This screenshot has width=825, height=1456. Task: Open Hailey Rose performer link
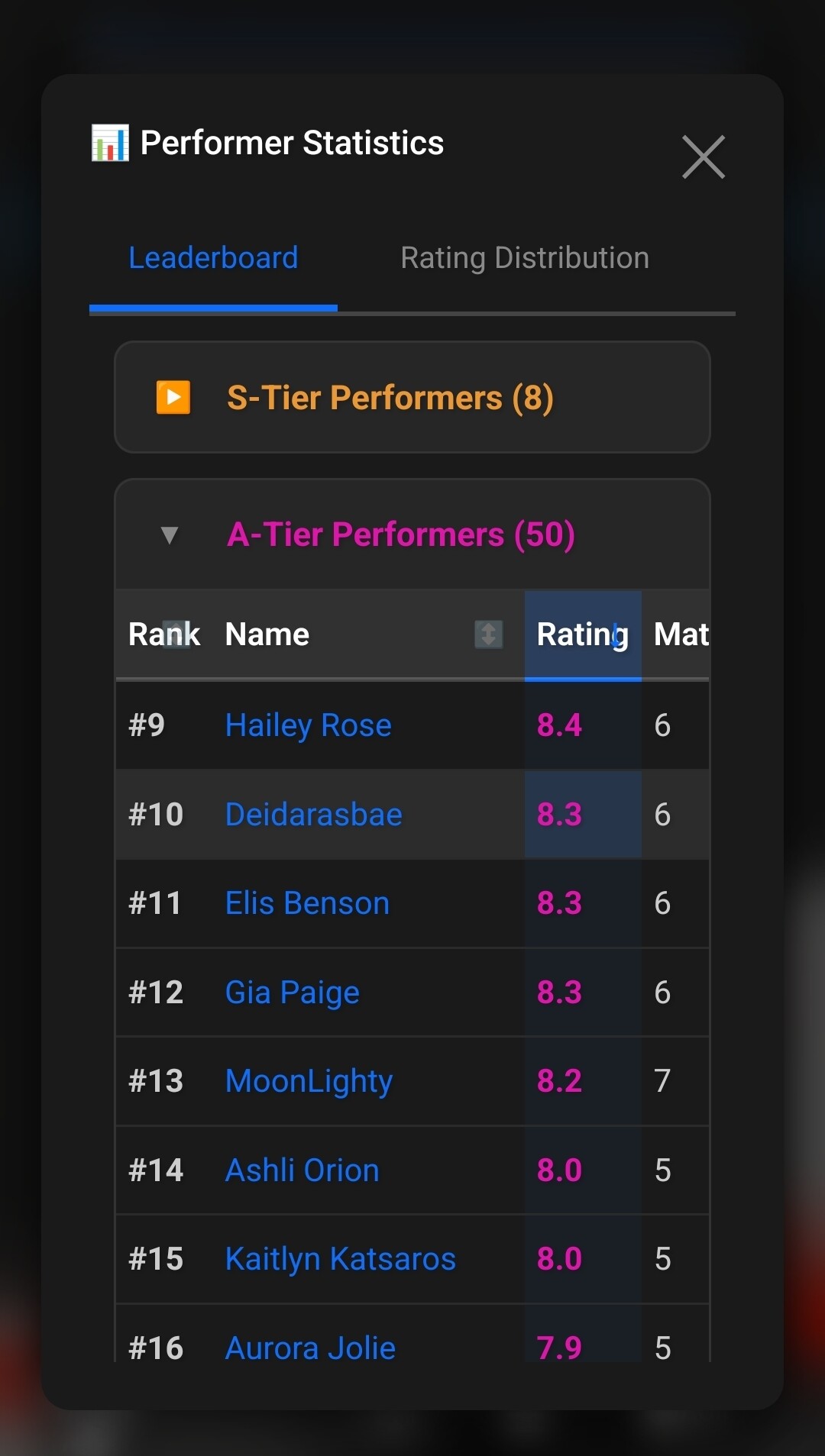tap(309, 725)
